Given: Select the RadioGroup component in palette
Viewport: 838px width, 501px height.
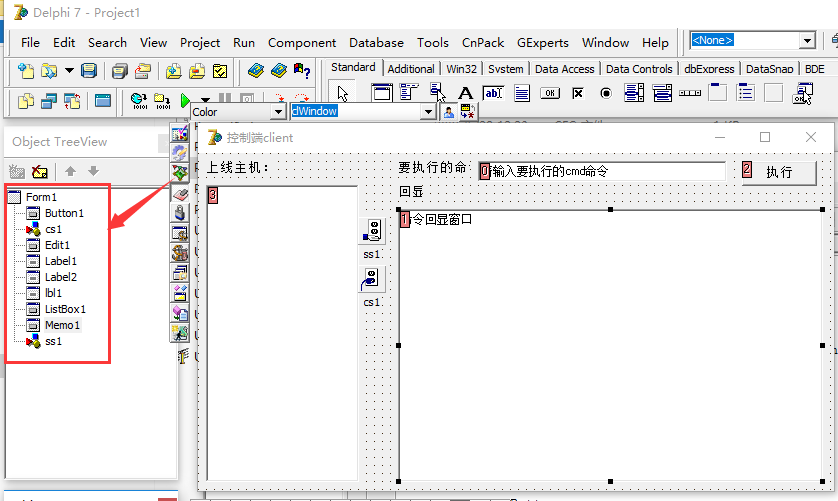Looking at the screenshot, I should 746,93.
